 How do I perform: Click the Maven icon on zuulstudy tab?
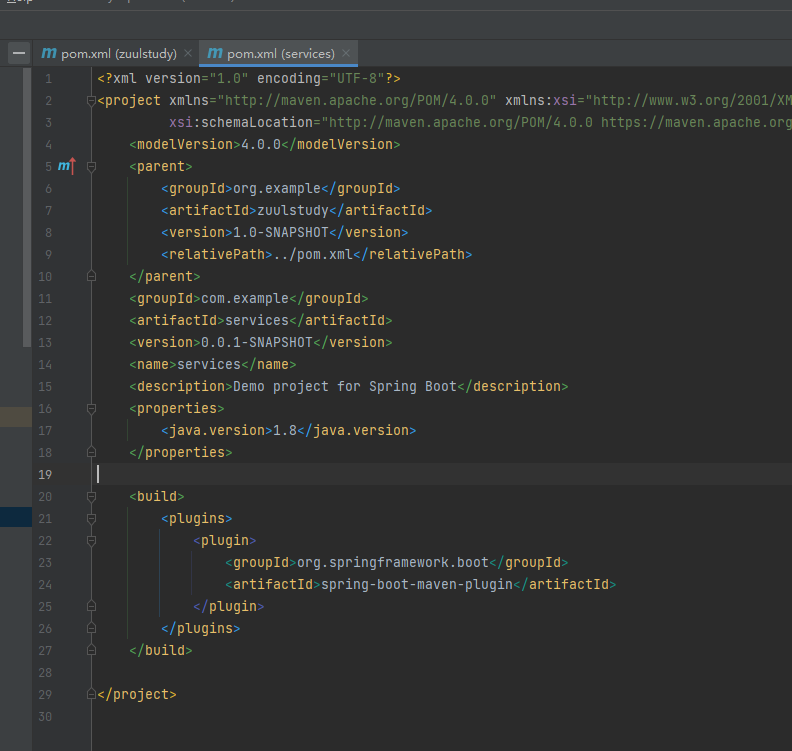[48, 53]
